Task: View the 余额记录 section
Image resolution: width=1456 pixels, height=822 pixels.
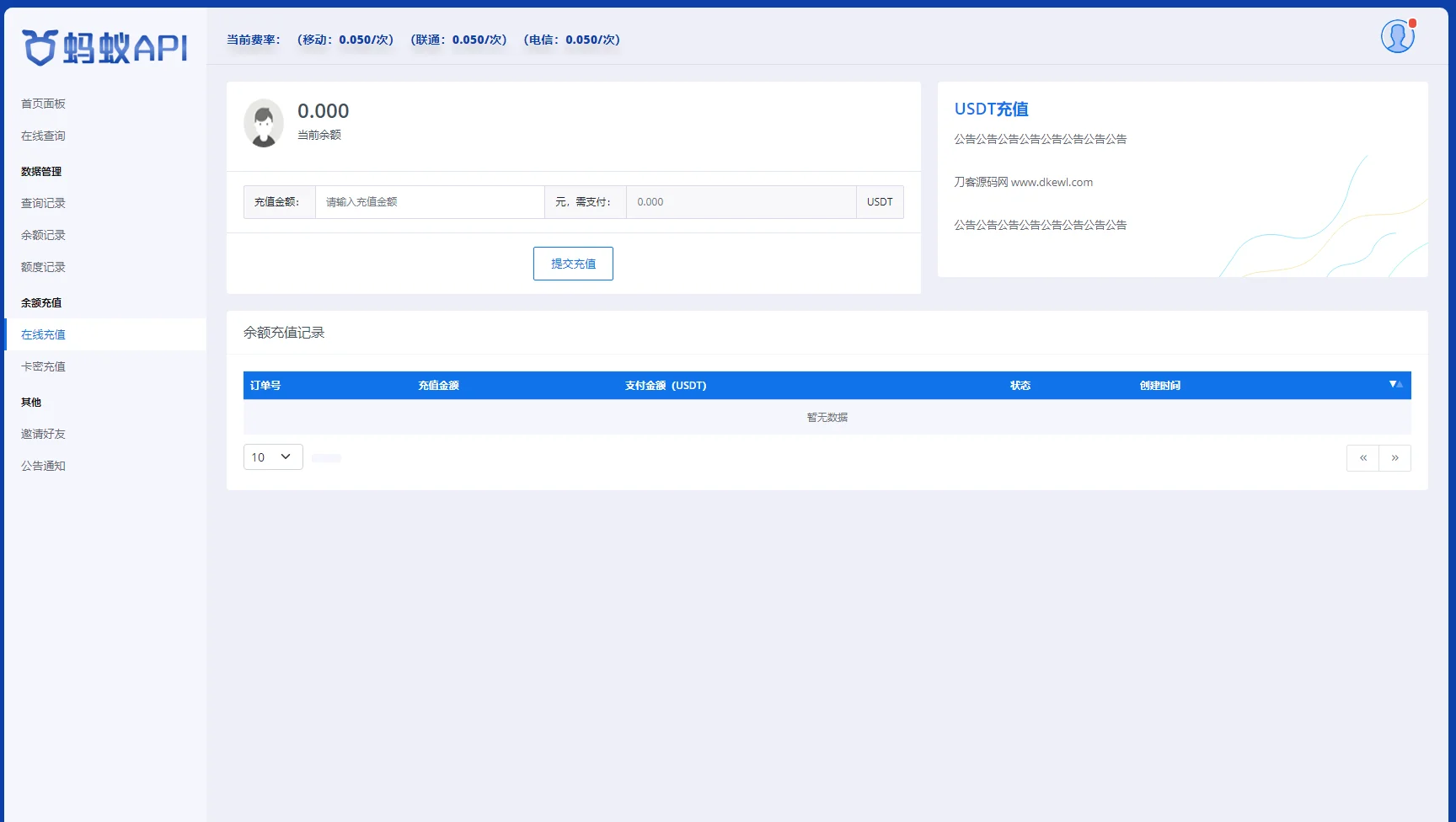Action: tap(43, 234)
